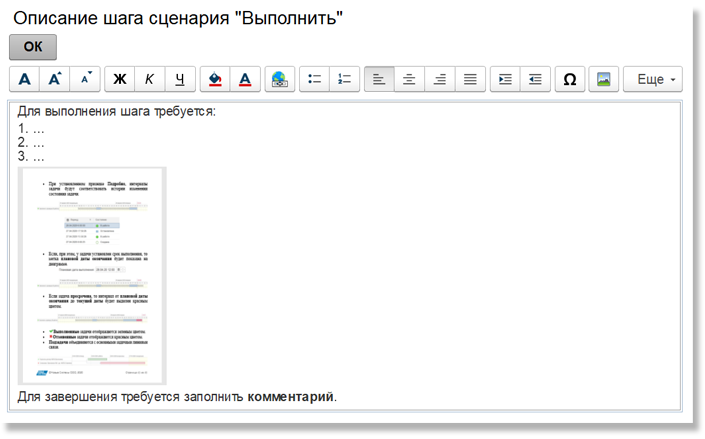Insert a special symbol (Omega)
Viewport: 705px width, 439px height.
click(570, 79)
